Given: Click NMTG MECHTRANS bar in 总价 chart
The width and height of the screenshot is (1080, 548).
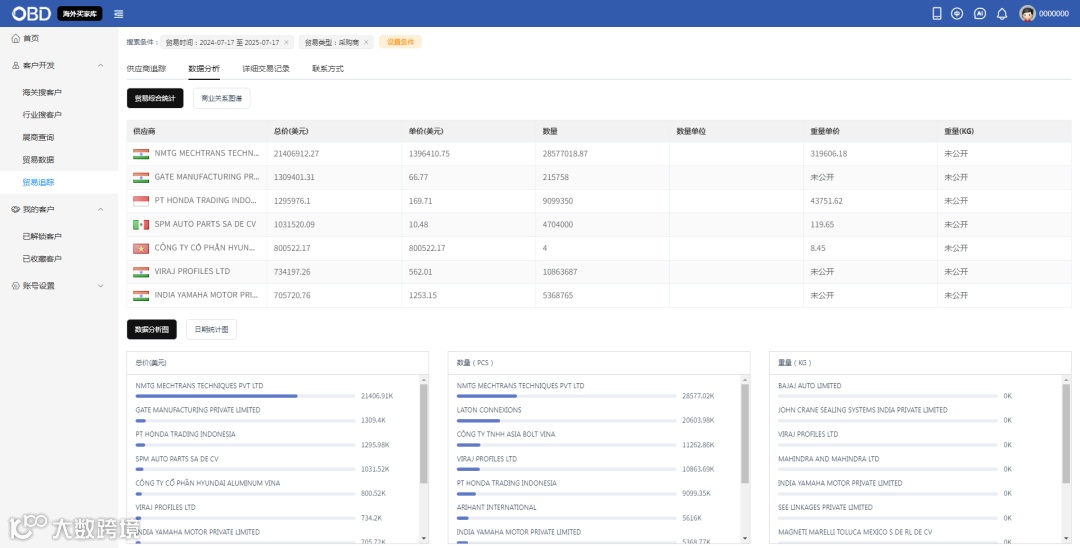Looking at the screenshot, I should point(216,396).
